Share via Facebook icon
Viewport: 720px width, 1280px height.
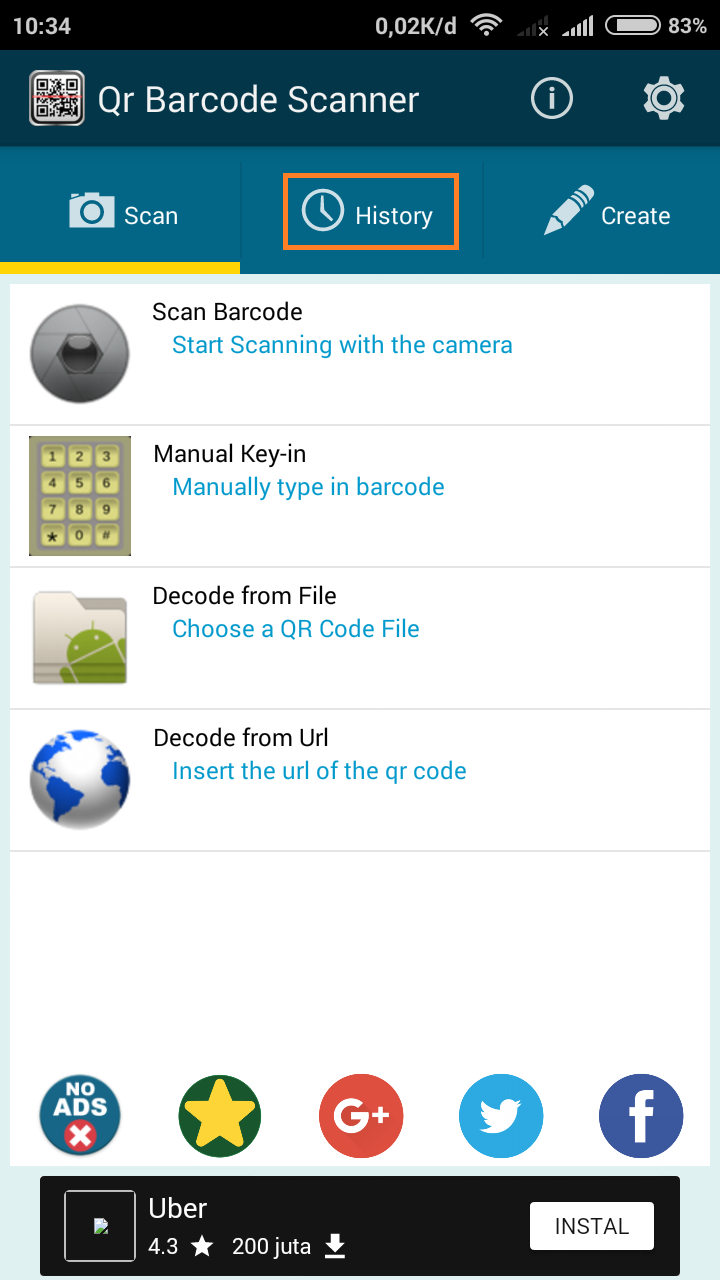[x=640, y=1116]
